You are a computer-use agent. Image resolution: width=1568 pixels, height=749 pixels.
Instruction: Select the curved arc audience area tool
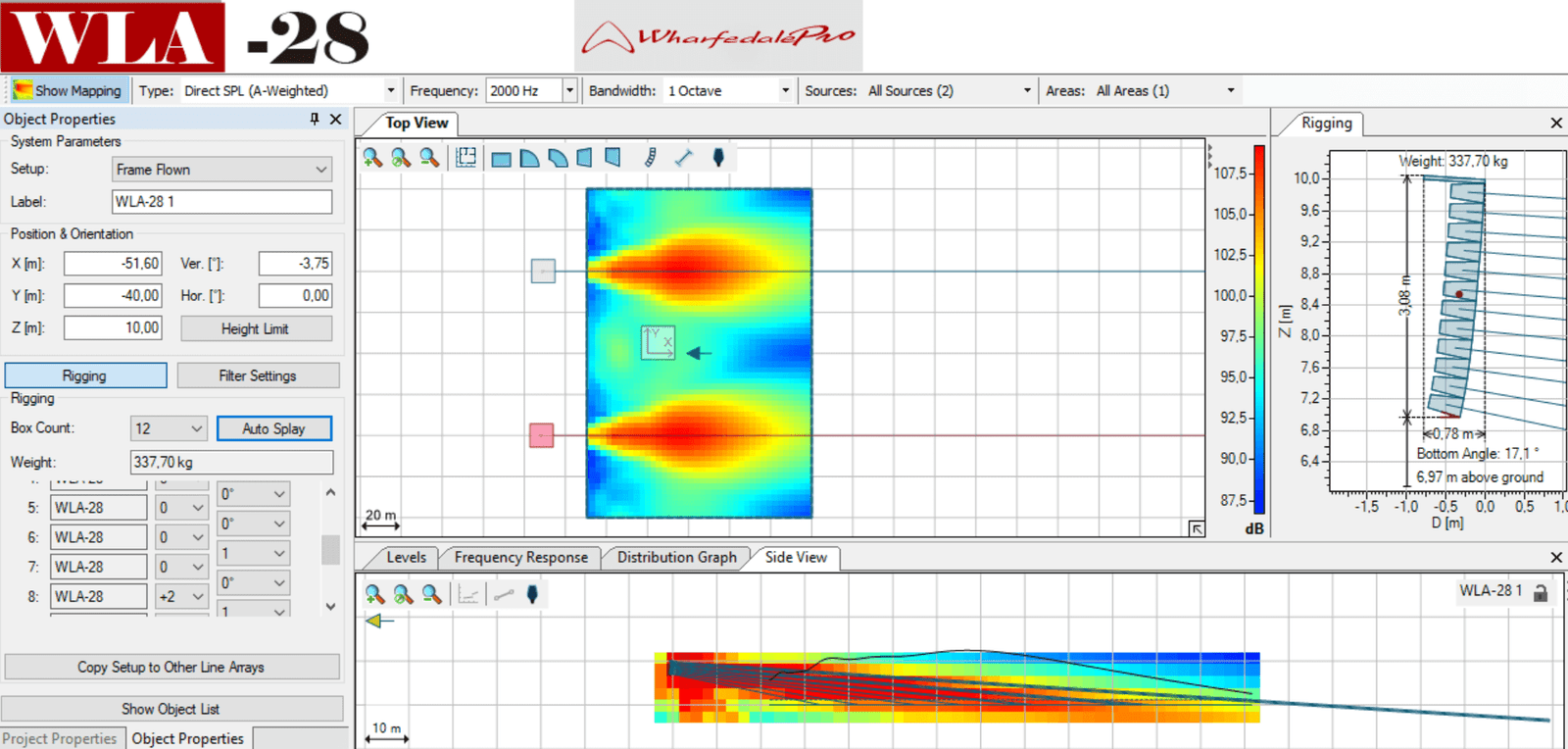click(x=558, y=158)
